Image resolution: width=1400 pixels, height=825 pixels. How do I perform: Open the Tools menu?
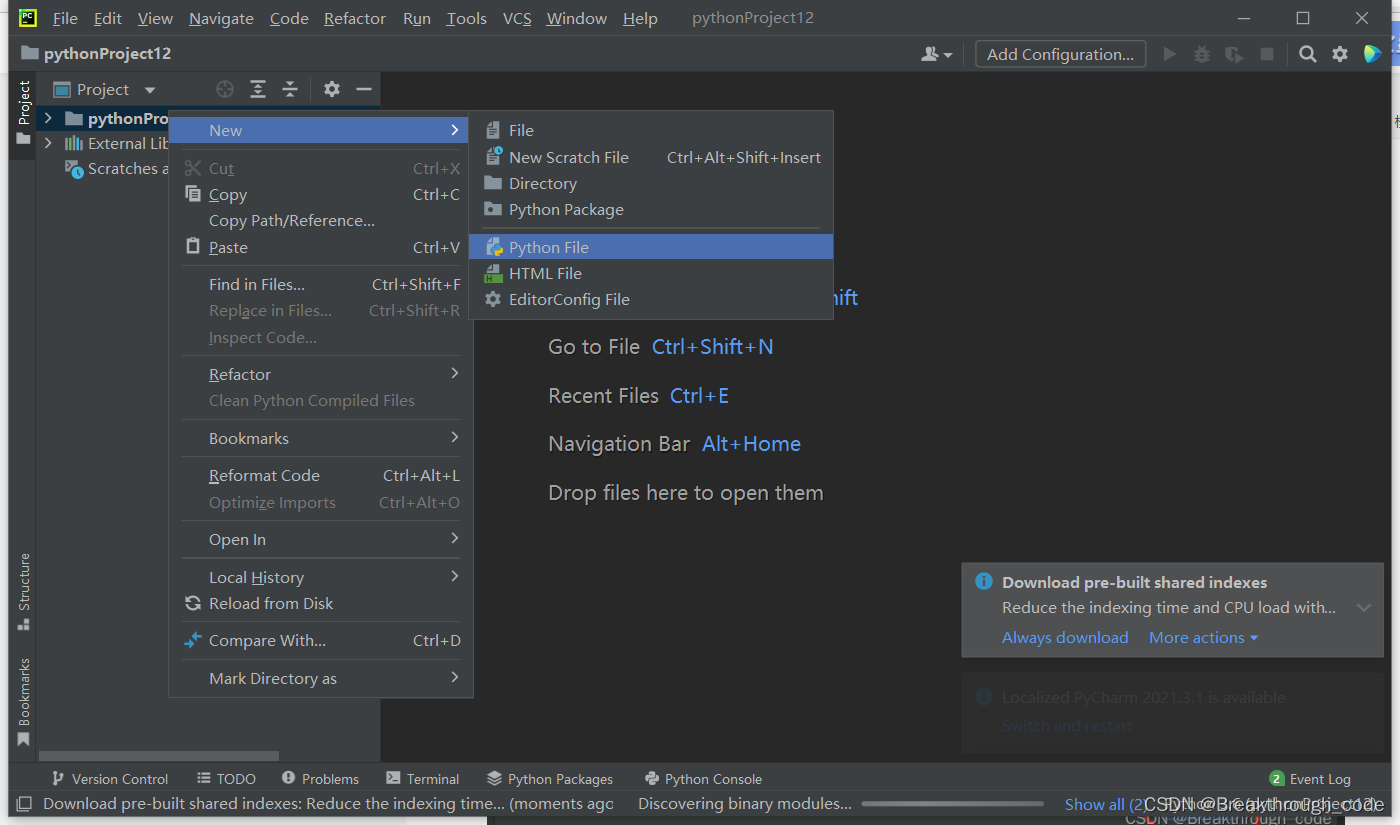tap(466, 18)
